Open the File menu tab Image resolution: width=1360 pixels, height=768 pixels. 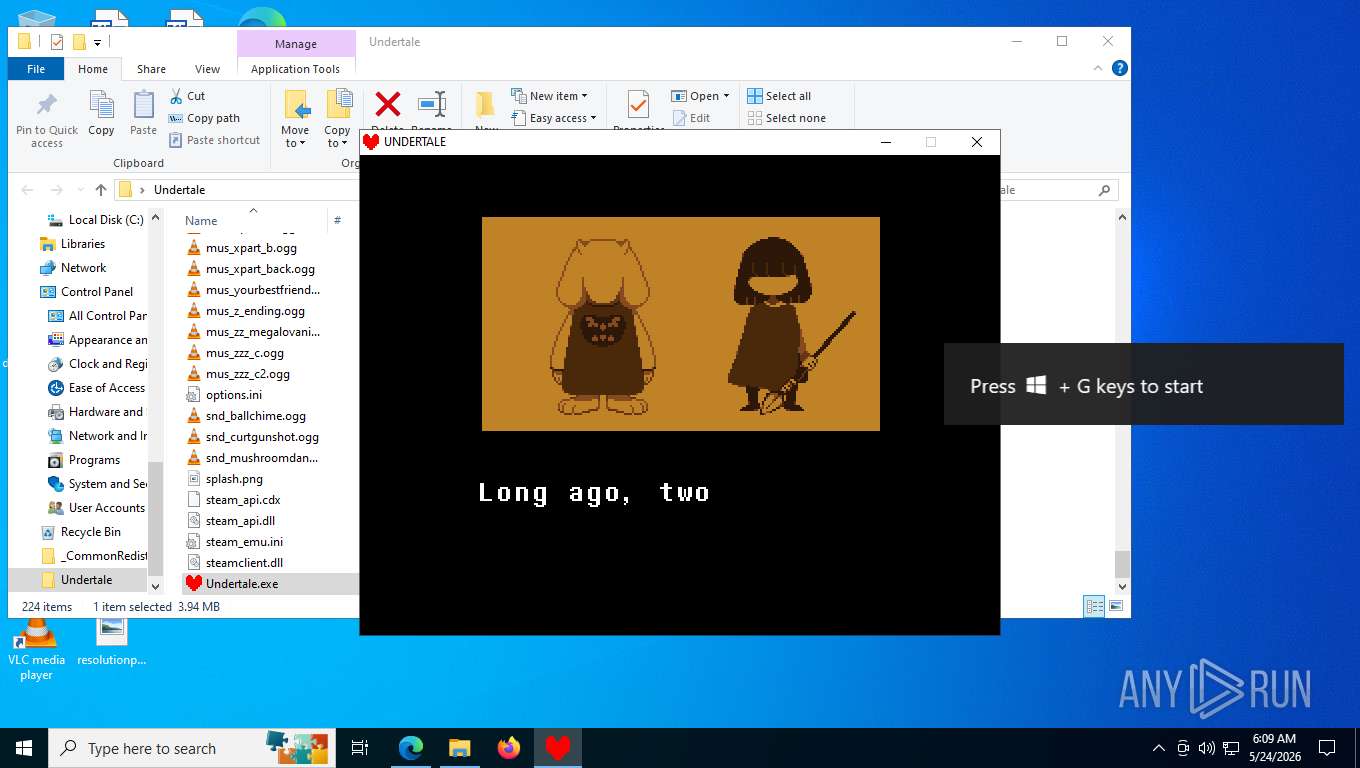point(36,69)
